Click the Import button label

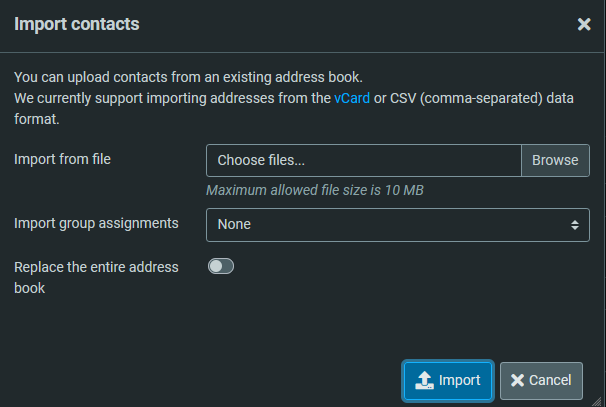coord(460,380)
